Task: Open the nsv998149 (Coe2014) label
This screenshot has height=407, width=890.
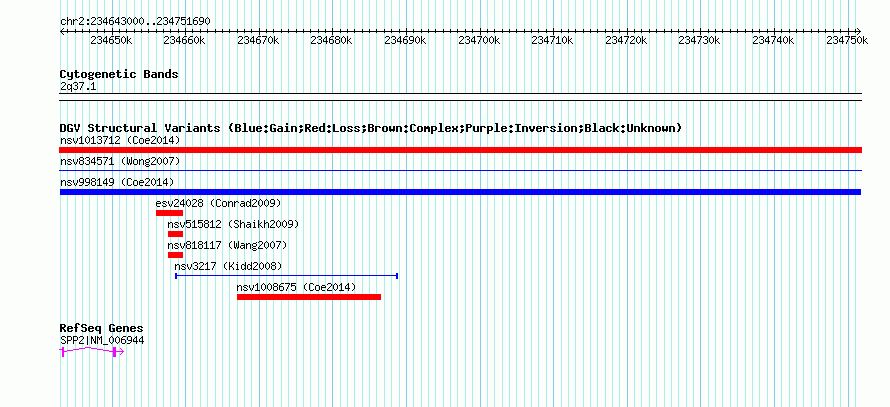Action: [117, 182]
